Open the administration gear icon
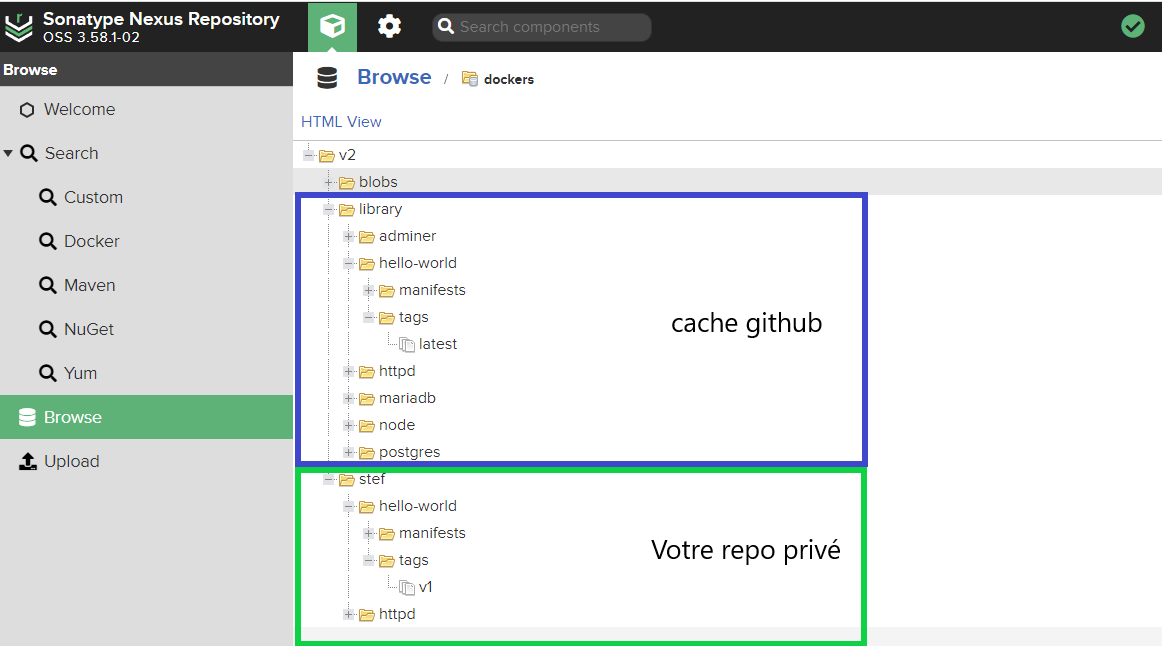Screen dimensions: 1162x646 tap(389, 27)
